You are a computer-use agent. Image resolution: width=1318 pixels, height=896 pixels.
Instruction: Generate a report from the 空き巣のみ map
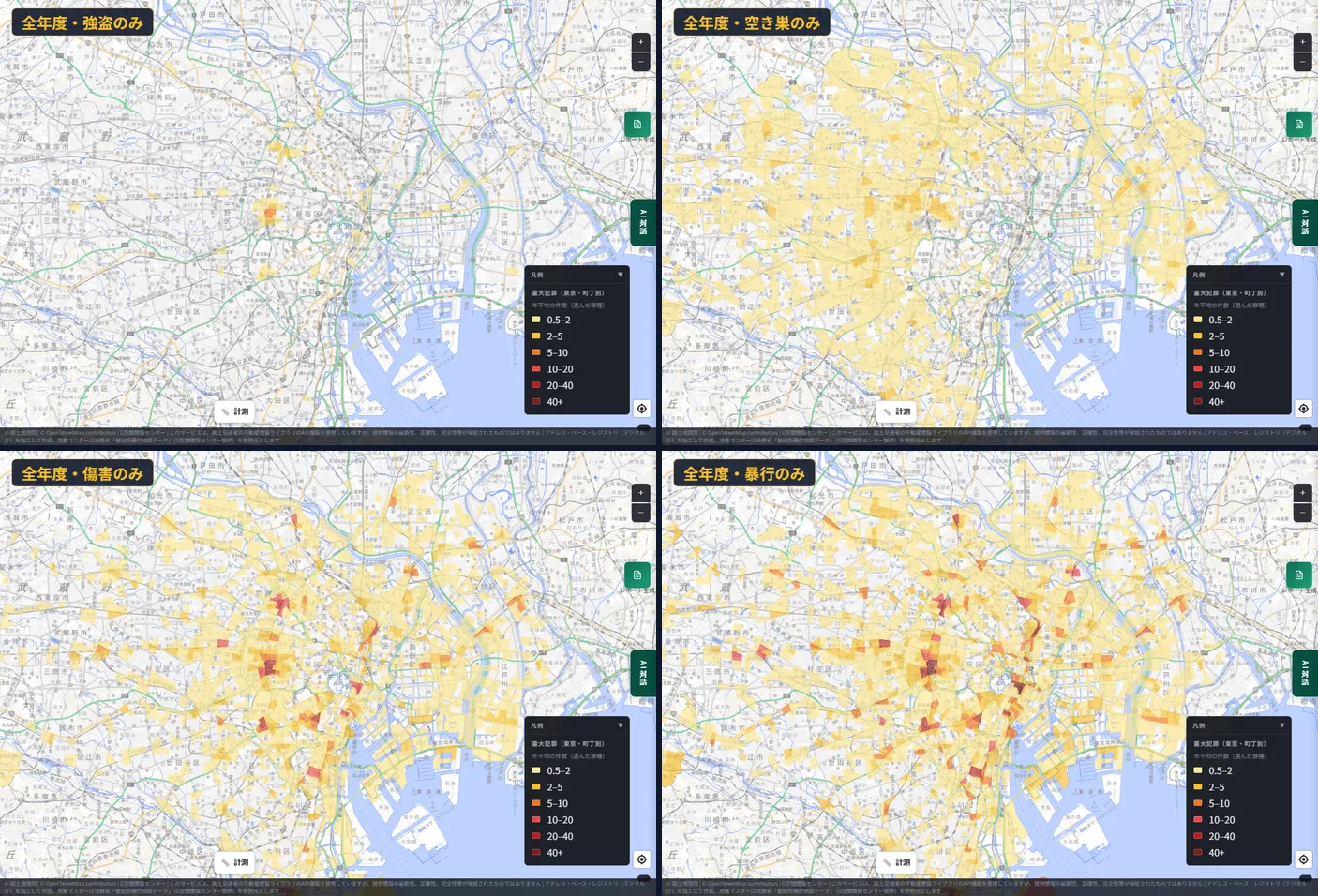[x=1298, y=124]
